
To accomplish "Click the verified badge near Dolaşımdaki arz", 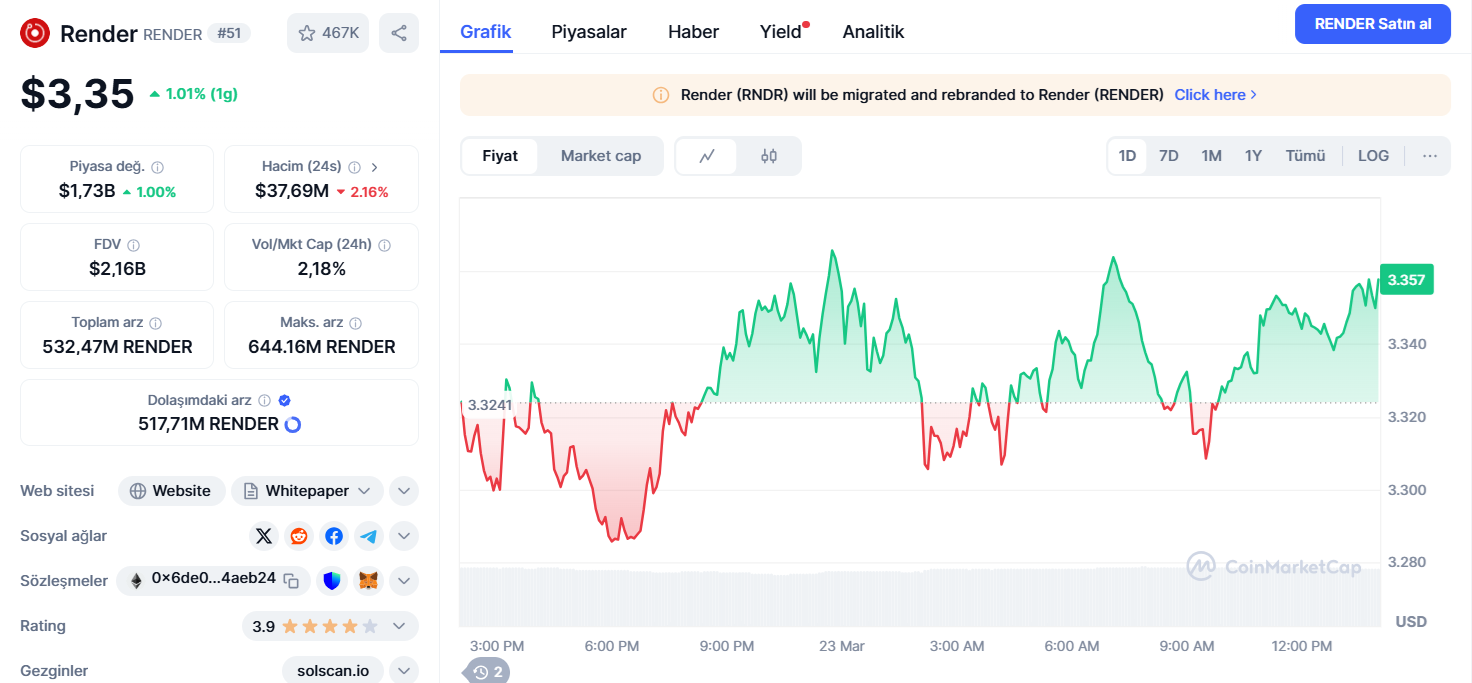I will coord(284,400).
